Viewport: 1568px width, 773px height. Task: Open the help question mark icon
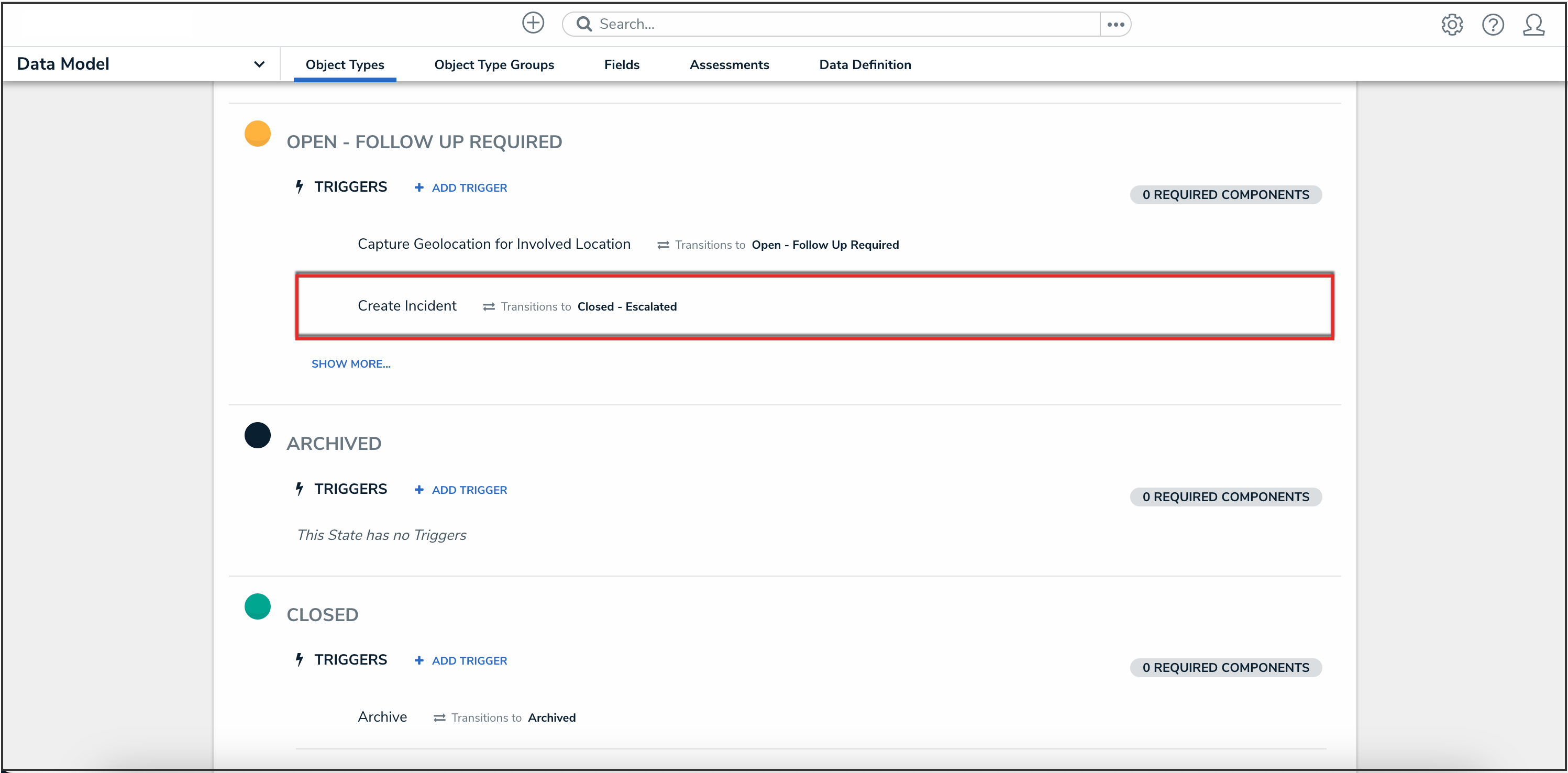point(1493,24)
